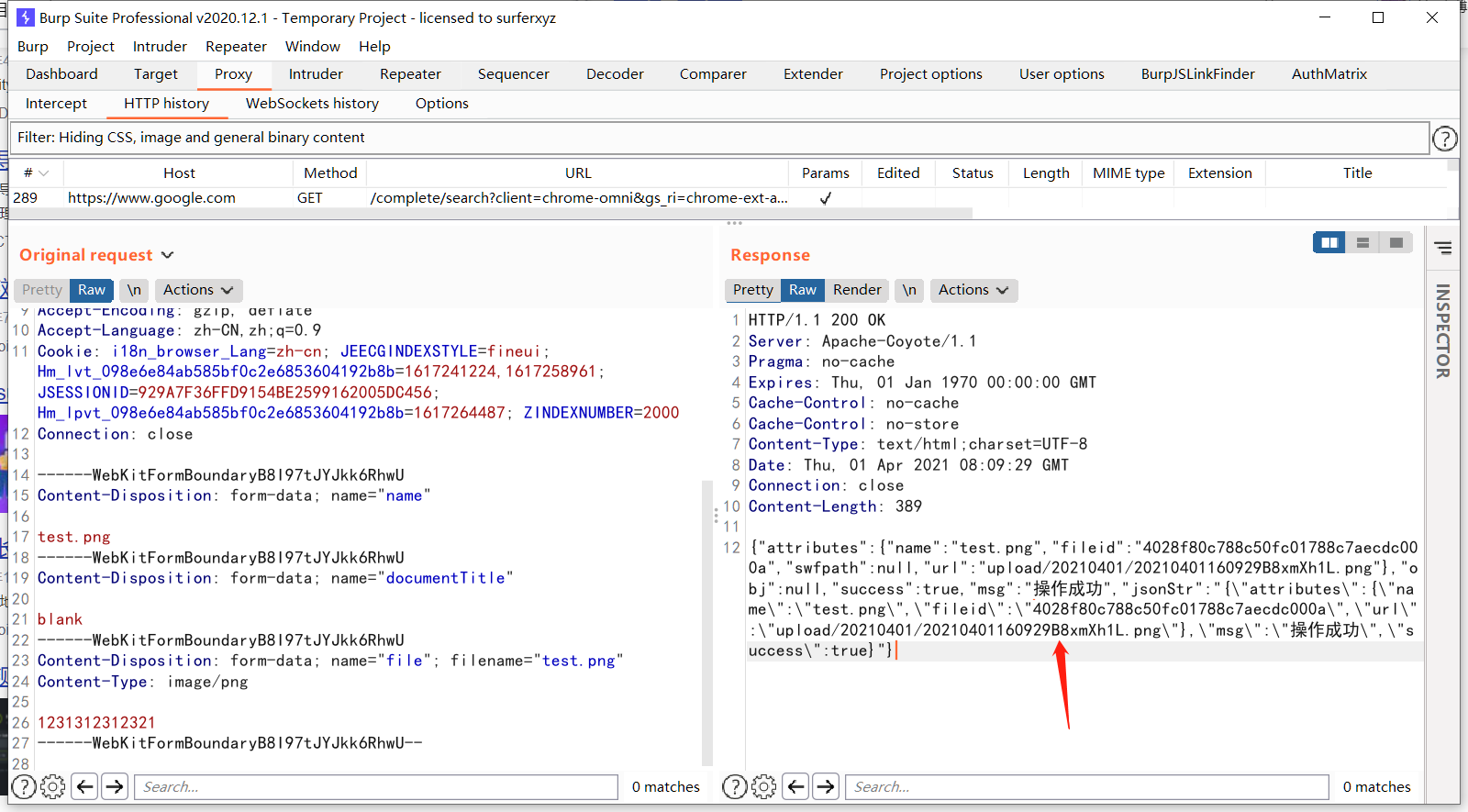
Task: Sort by the Status column header
Action: tap(973, 173)
